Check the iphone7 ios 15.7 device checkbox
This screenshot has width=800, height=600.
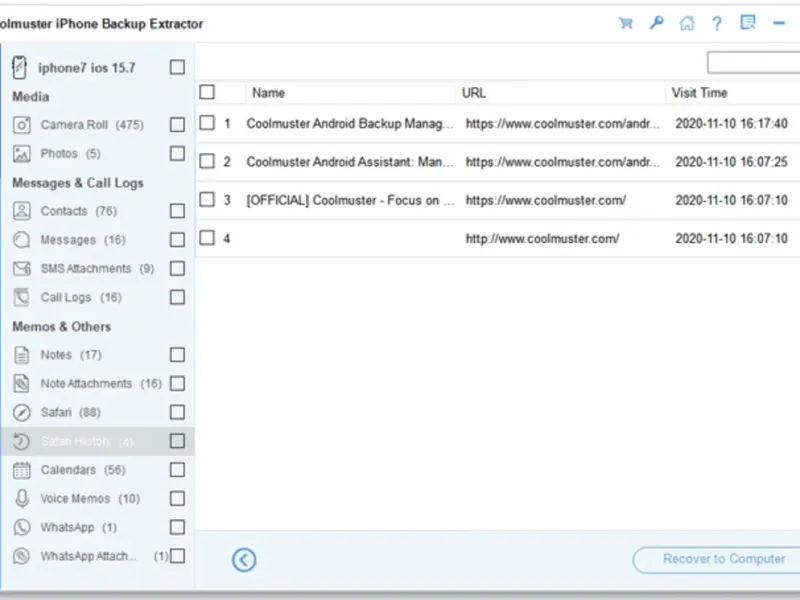[x=177, y=67]
